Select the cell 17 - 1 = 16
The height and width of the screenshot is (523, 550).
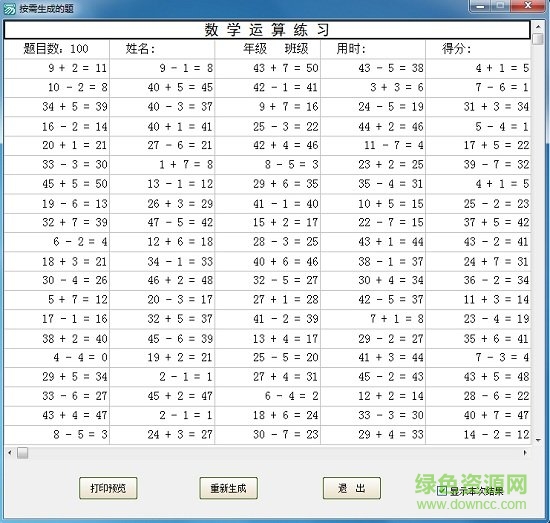(x=56, y=319)
